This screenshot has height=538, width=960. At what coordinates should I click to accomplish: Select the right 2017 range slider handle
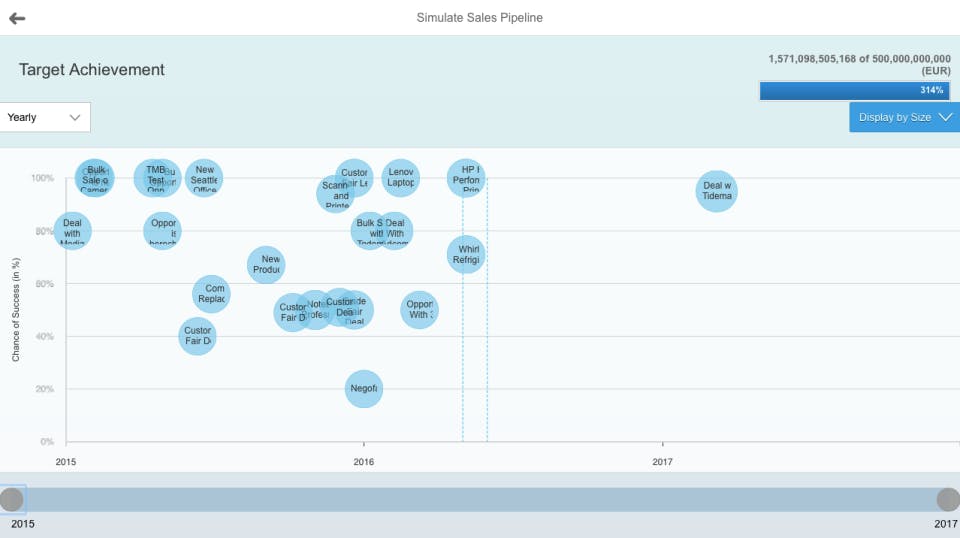(x=948, y=499)
